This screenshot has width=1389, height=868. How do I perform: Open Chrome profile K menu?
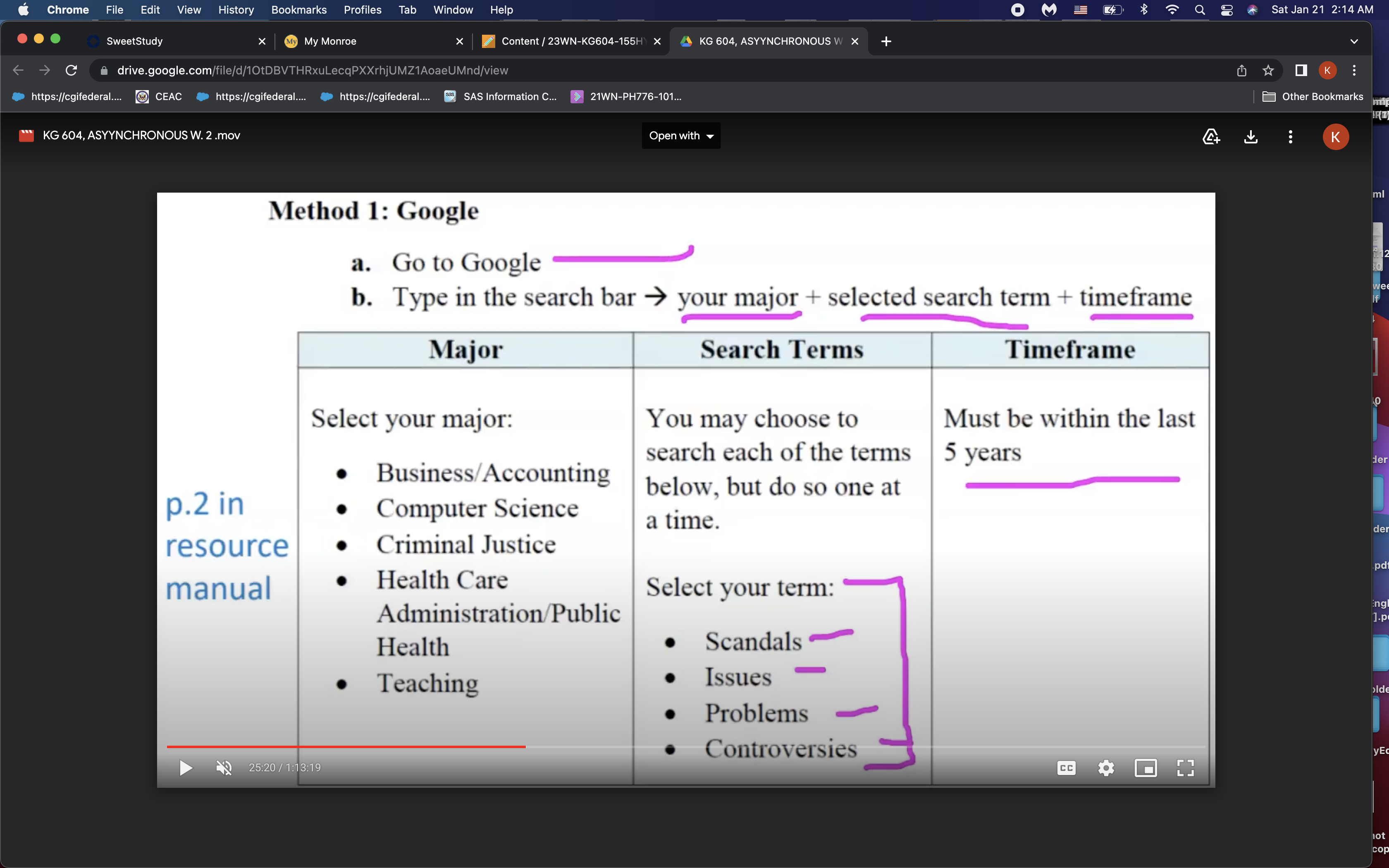[x=1327, y=70]
